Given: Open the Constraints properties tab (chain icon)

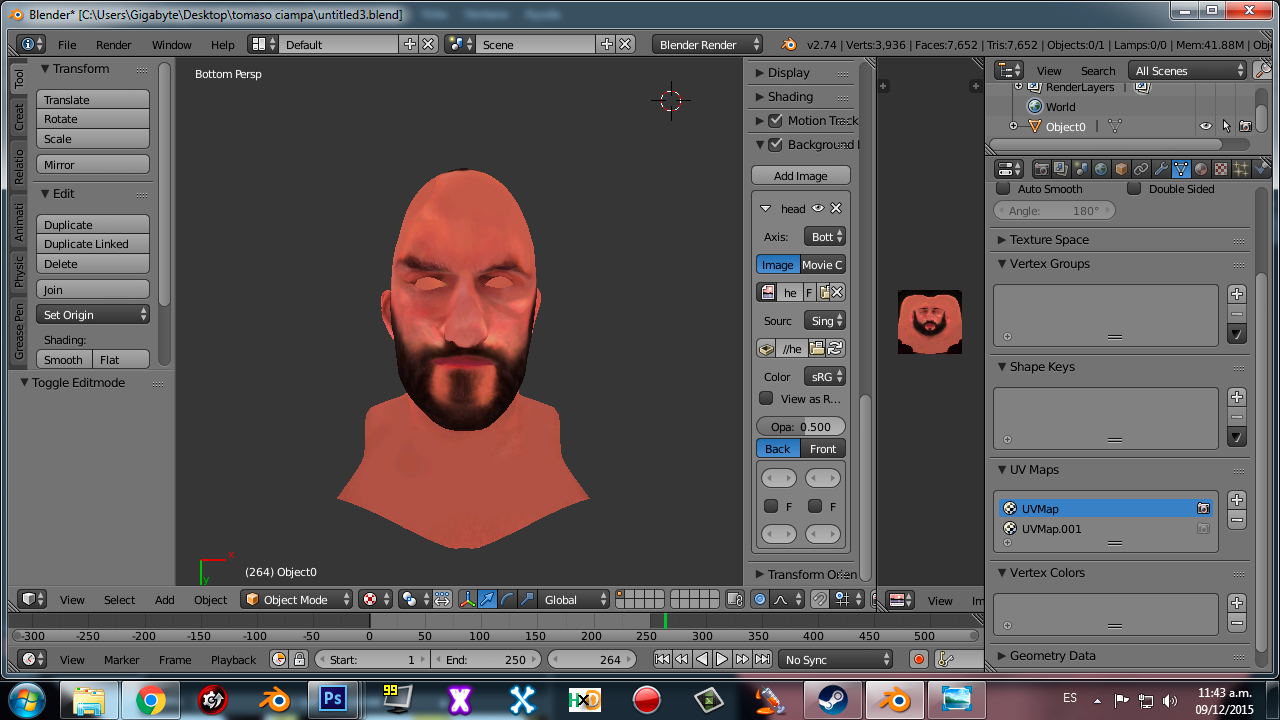Looking at the screenshot, I should 1141,169.
